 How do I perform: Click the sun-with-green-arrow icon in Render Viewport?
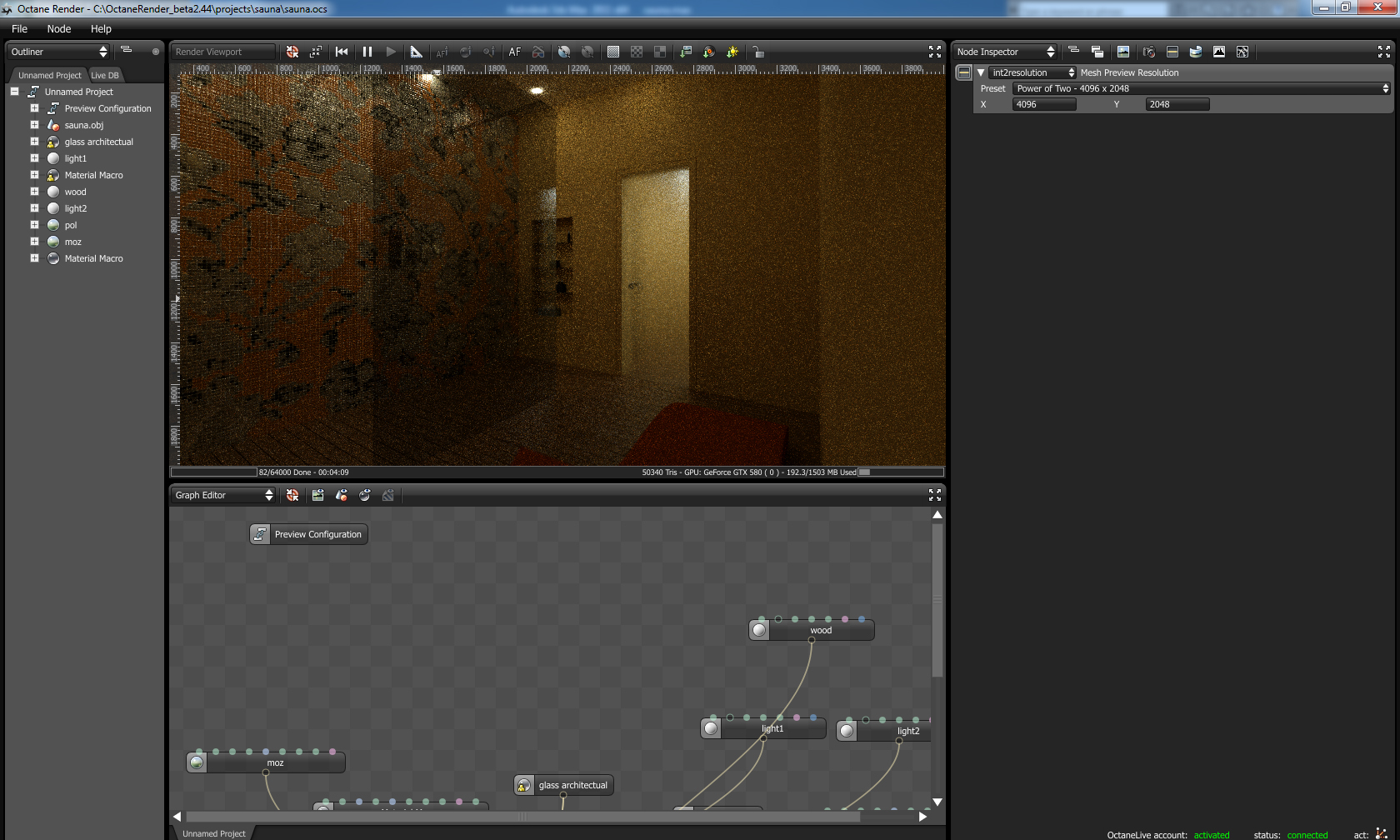[732, 52]
